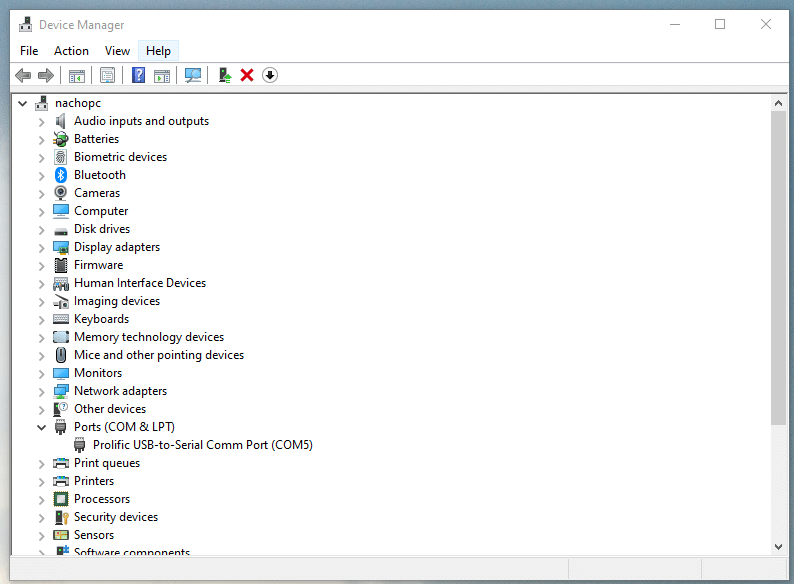Screen dimensions: 794x584
Task: Open Help via blue question mark icon
Action: [x=139, y=76]
